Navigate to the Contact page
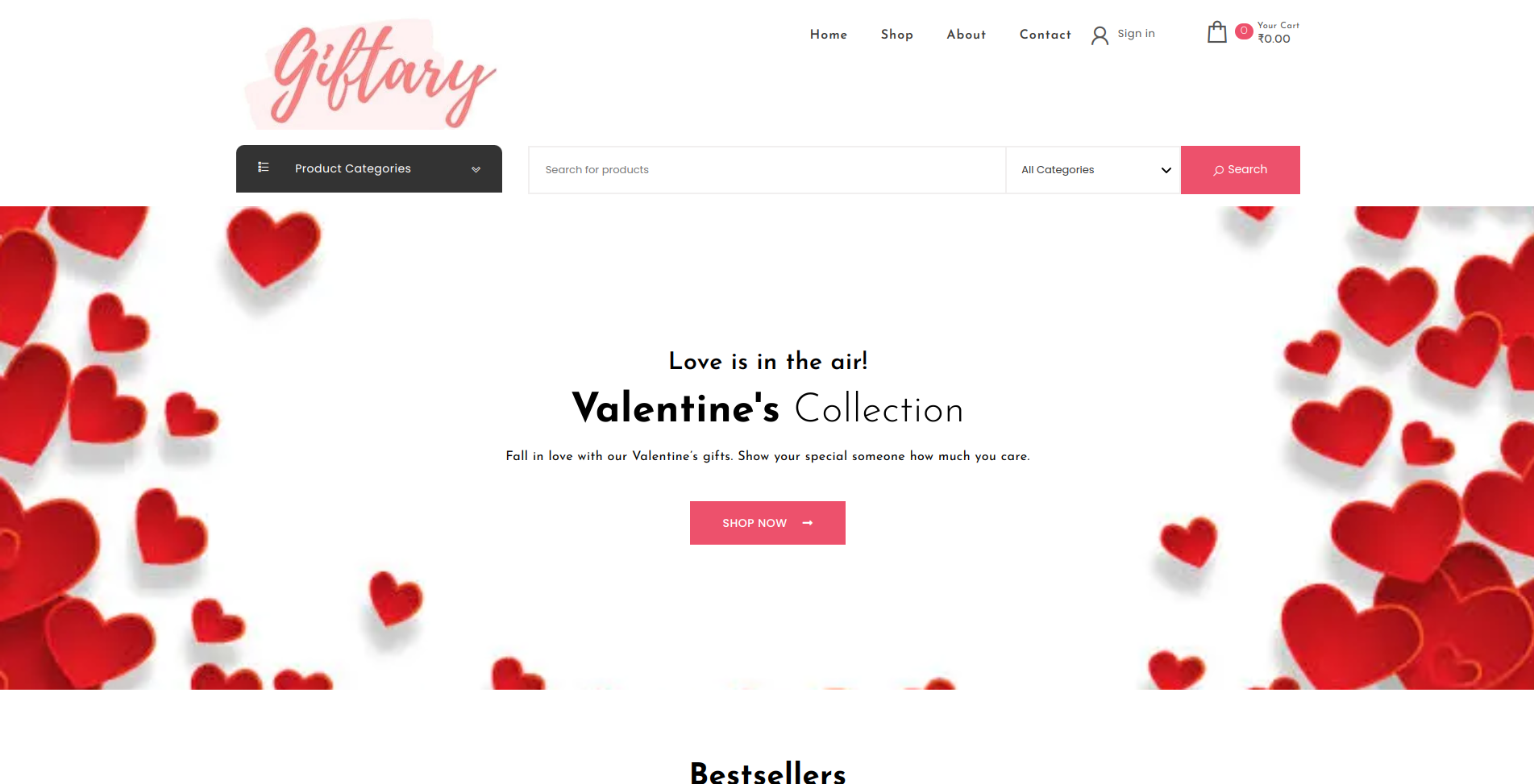The height and width of the screenshot is (784, 1534). (x=1046, y=35)
